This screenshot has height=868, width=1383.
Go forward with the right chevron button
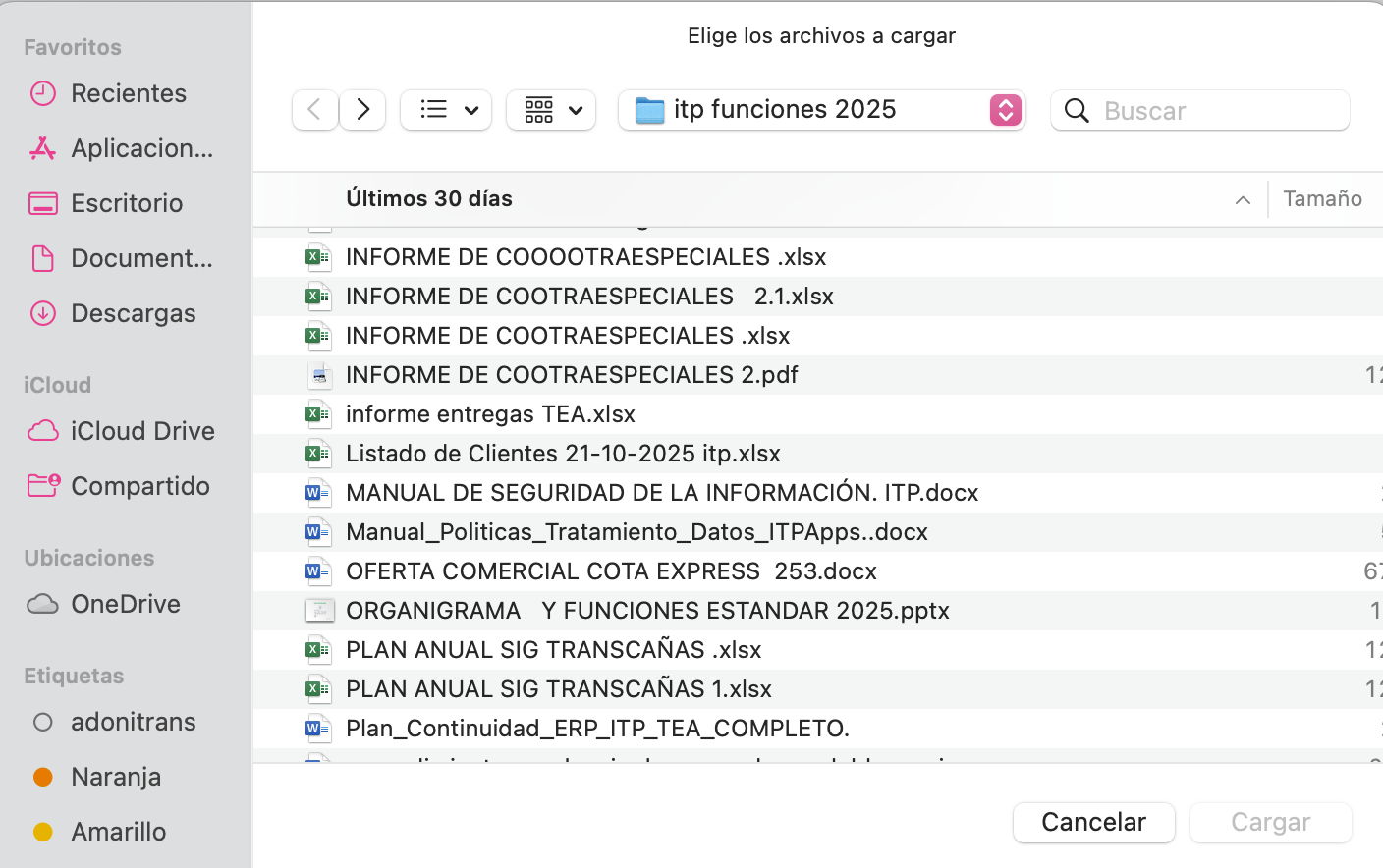pos(362,110)
